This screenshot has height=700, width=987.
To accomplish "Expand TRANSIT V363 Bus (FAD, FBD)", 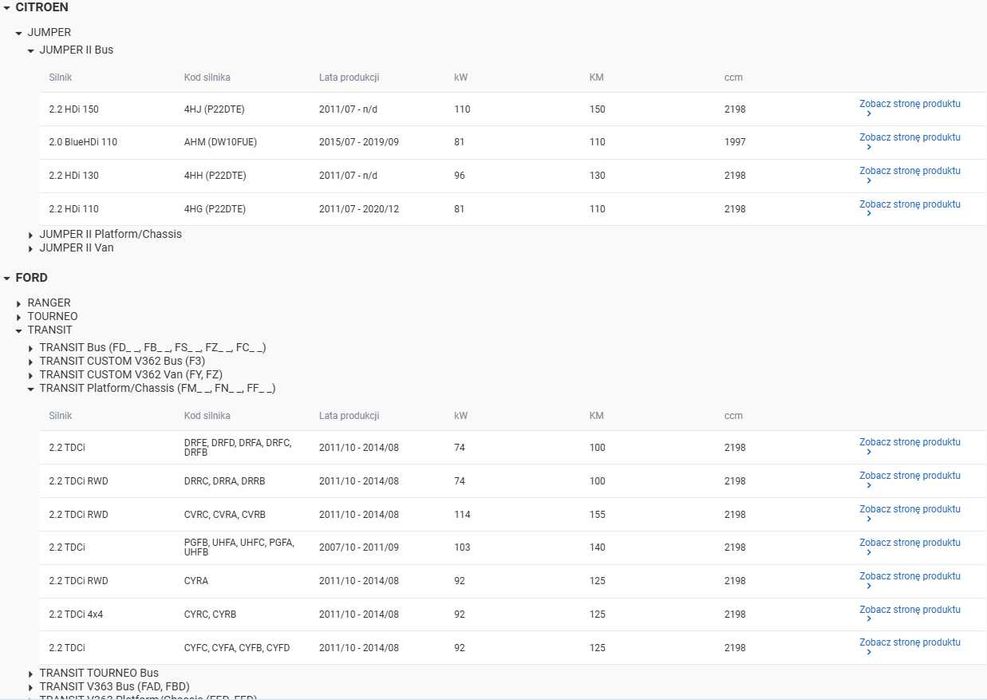I will pyautogui.click(x=31, y=687).
